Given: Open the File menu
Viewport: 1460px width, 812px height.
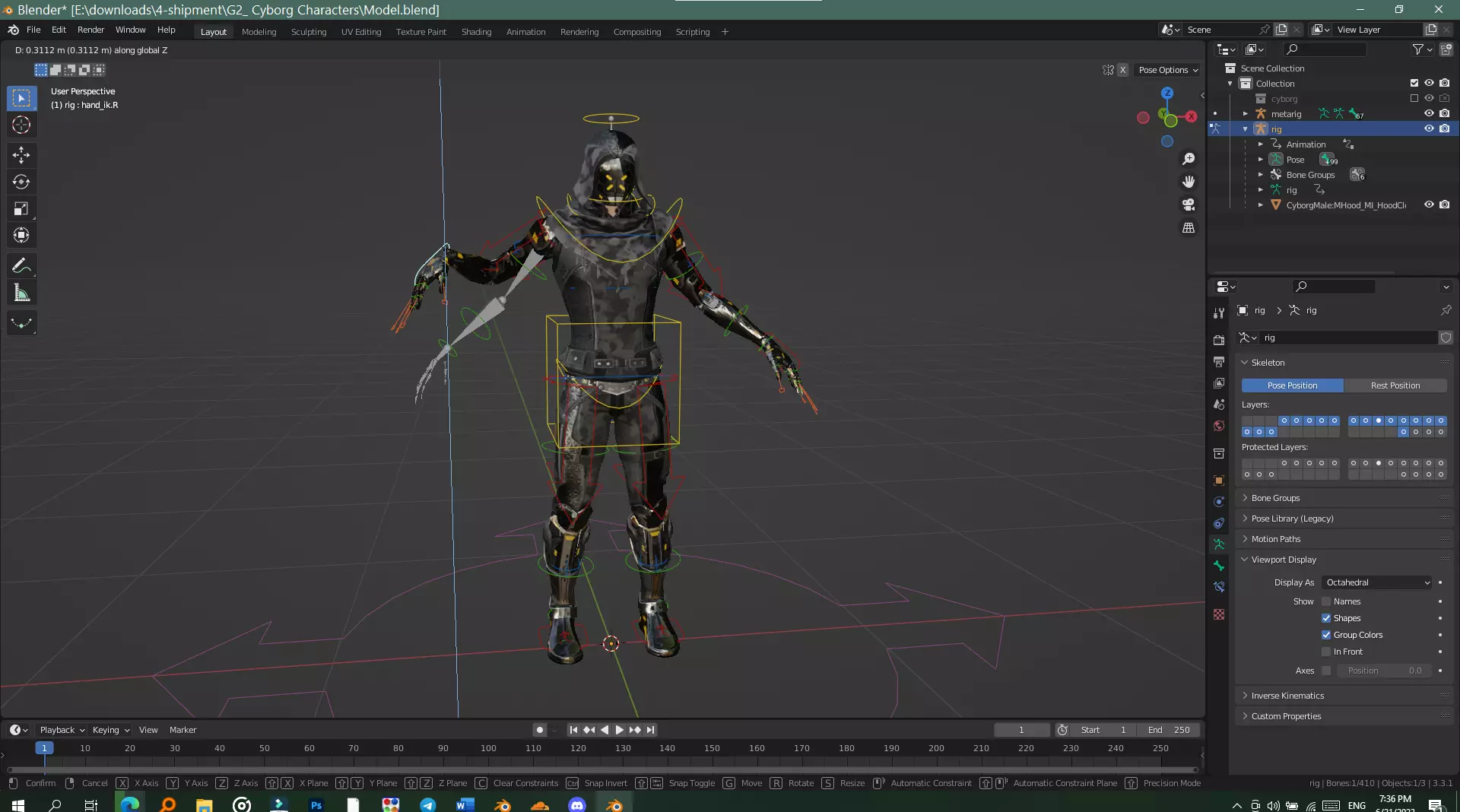Looking at the screenshot, I should [33, 30].
